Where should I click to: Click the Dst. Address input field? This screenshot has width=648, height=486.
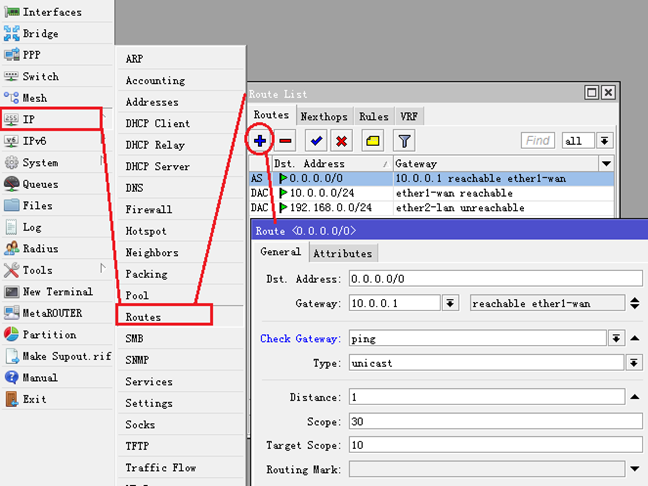(496, 279)
